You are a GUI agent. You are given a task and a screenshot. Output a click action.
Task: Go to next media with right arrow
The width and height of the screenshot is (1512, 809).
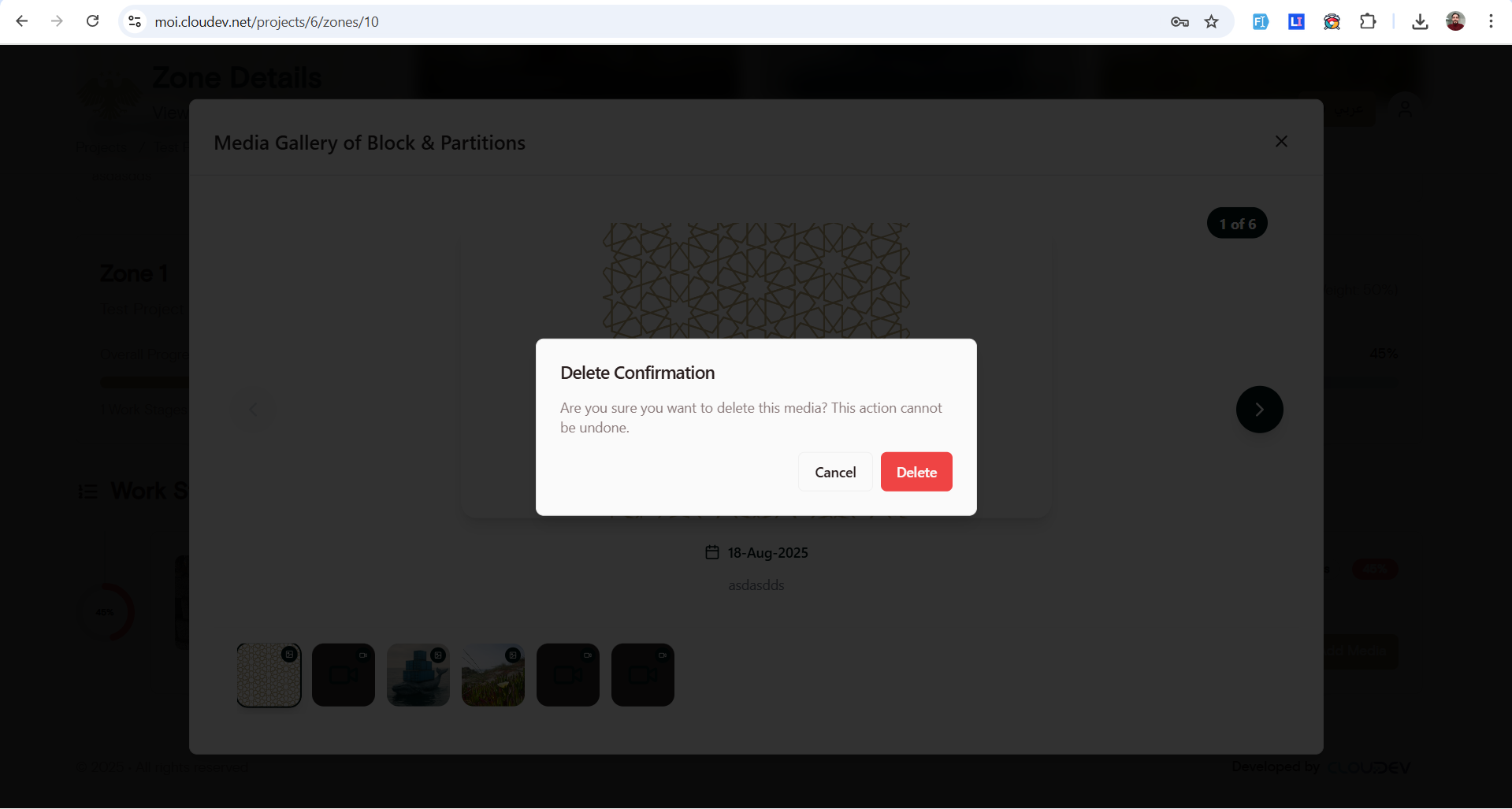point(1258,410)
